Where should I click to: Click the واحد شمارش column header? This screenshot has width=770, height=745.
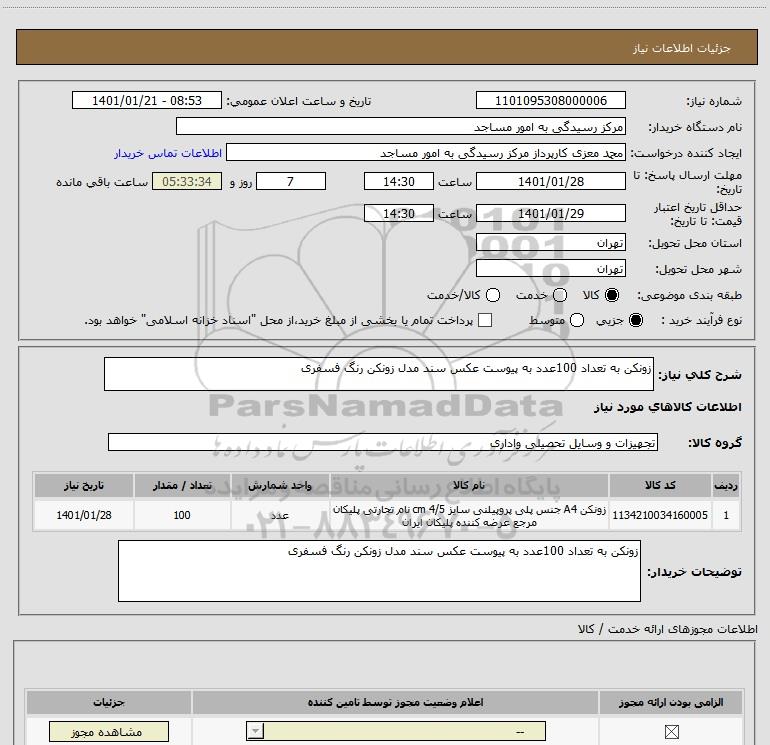pyautogui.click(x=279, y=485)
